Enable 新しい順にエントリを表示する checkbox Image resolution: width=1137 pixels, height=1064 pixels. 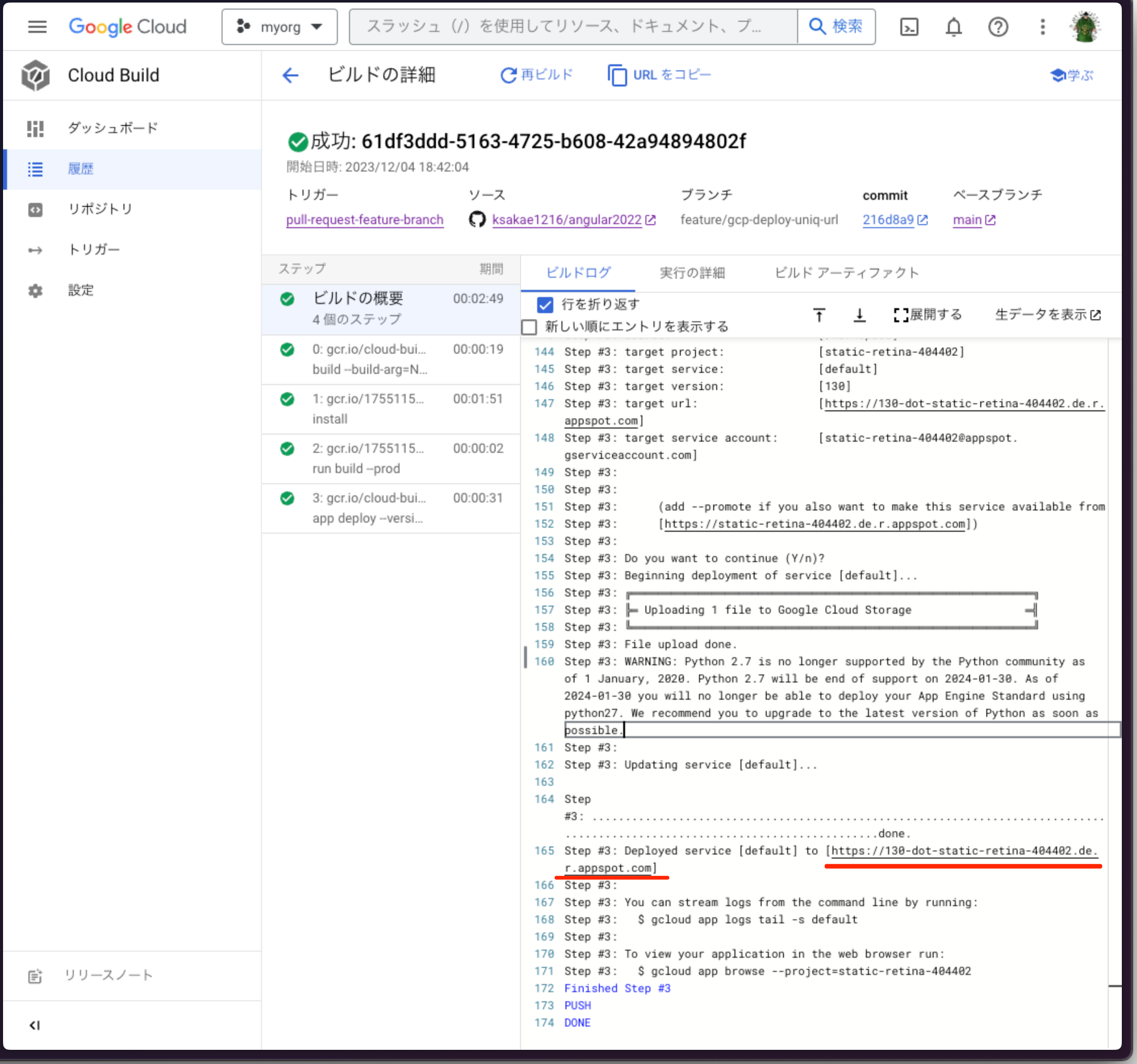tap(529, 327)
